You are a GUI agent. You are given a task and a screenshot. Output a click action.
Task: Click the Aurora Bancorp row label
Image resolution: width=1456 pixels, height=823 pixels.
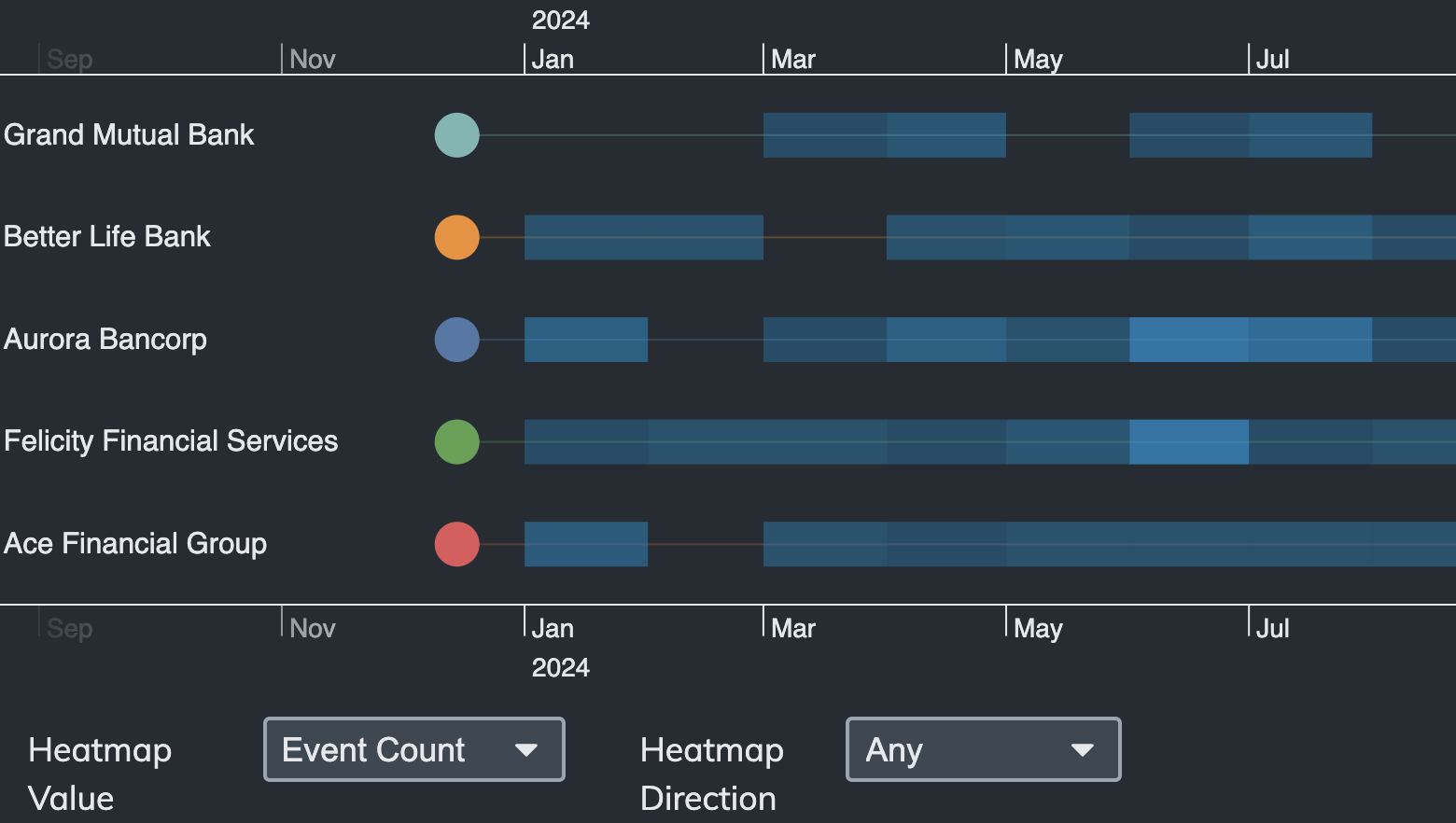[x=105, y=340]
